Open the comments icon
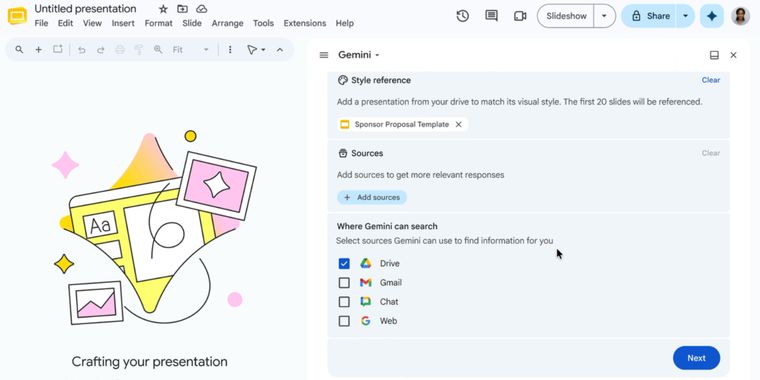This screenshot has width=760, height=380. (491, 16)
